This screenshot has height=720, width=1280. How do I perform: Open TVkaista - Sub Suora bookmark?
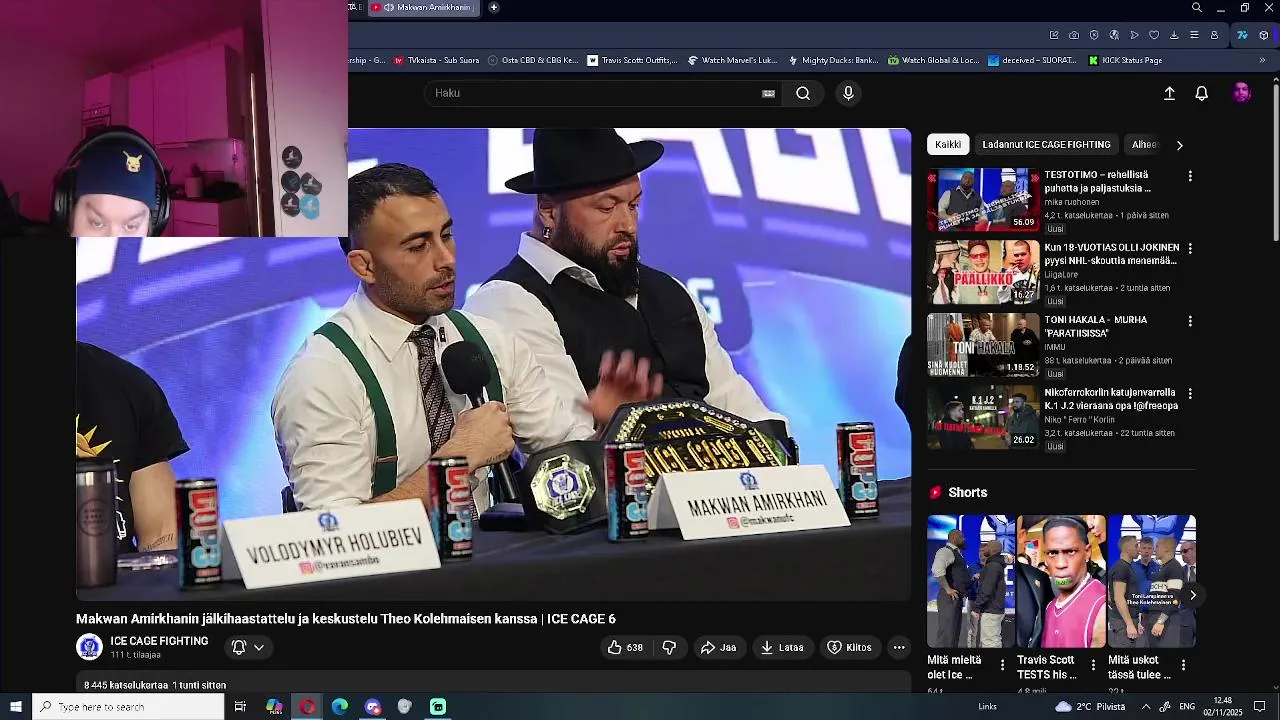(436, 60)
